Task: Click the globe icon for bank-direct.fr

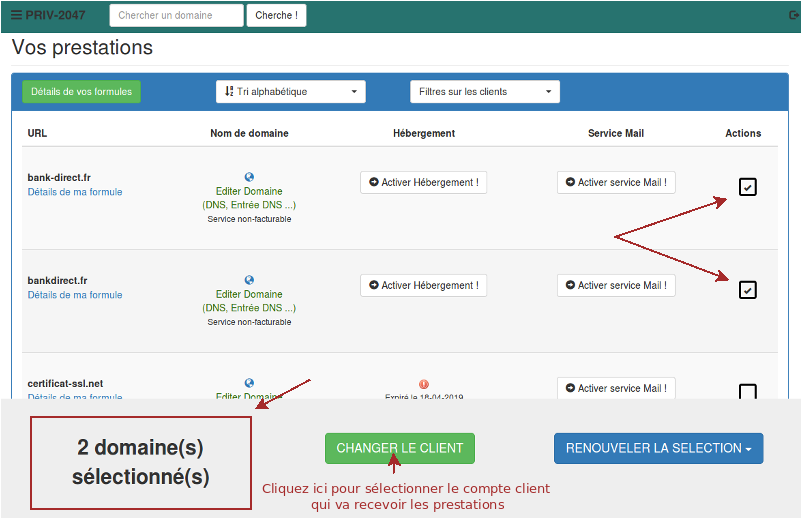Action: 249,177
